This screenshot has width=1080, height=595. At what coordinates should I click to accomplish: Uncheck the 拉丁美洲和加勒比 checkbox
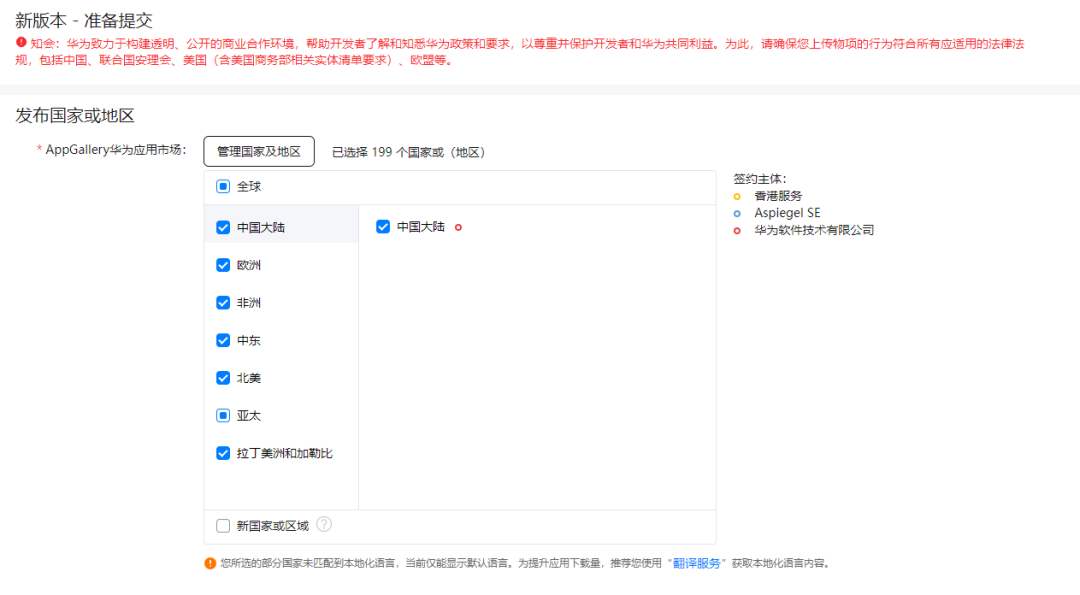tap(223, 453)
